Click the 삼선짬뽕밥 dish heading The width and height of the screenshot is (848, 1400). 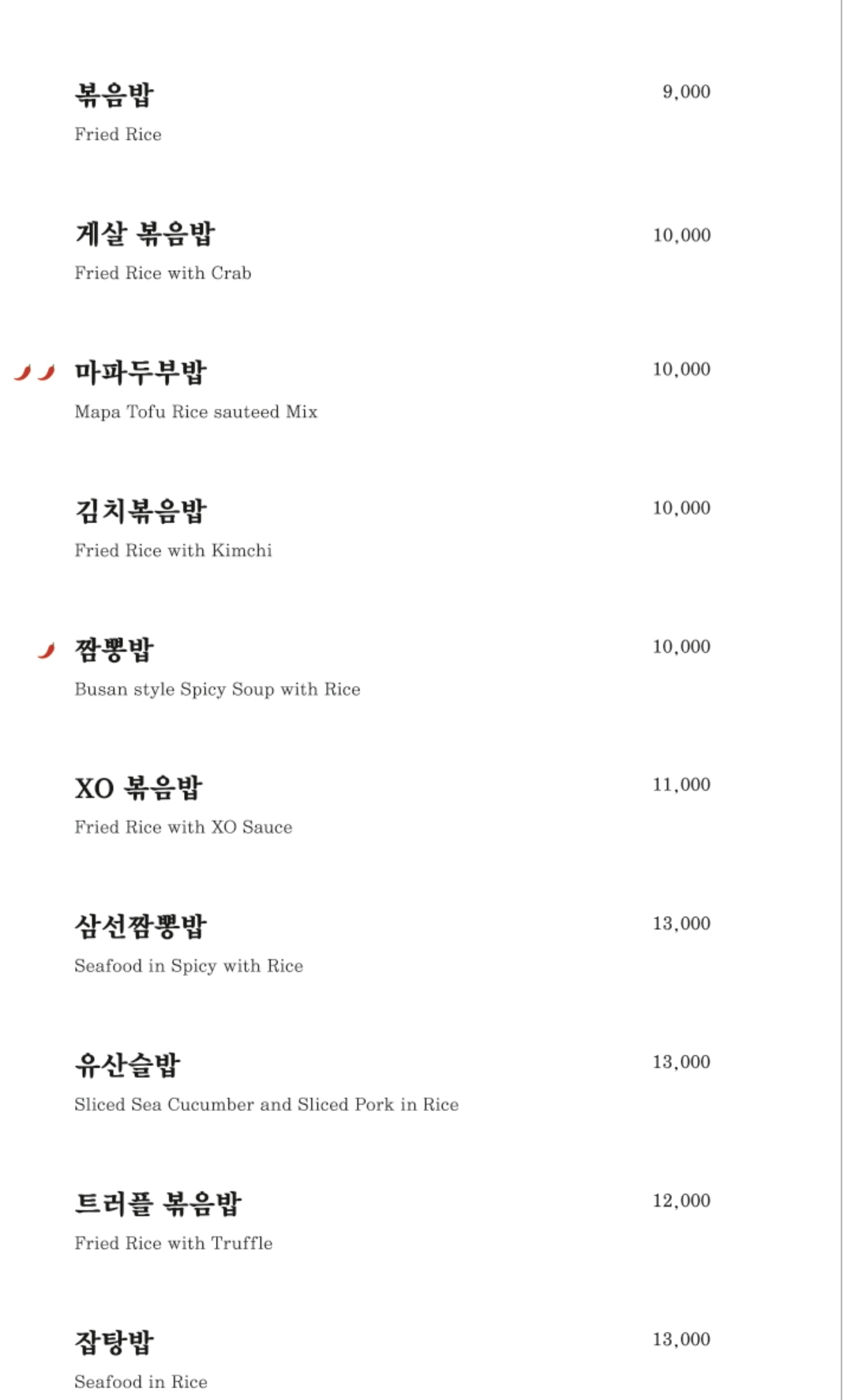click(x=141, y=927)
